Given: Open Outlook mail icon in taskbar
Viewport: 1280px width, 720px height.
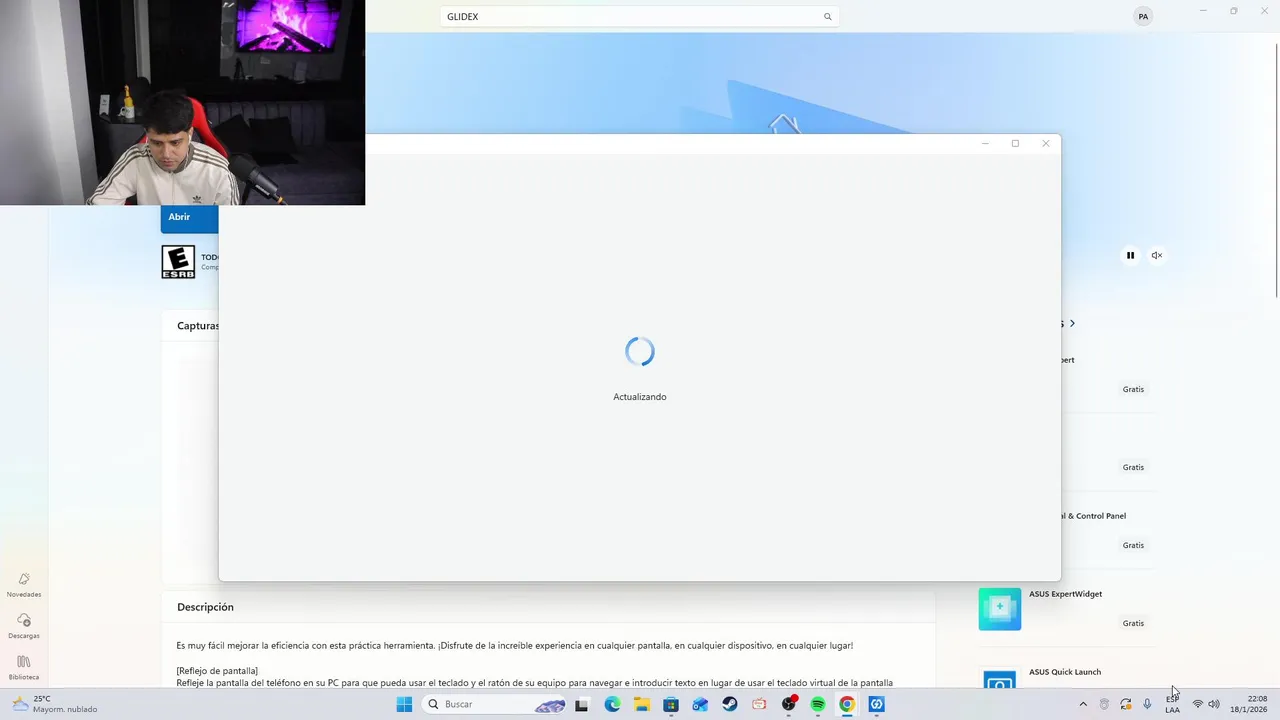Looking at the screenshot, I should (x=700, y=704).
